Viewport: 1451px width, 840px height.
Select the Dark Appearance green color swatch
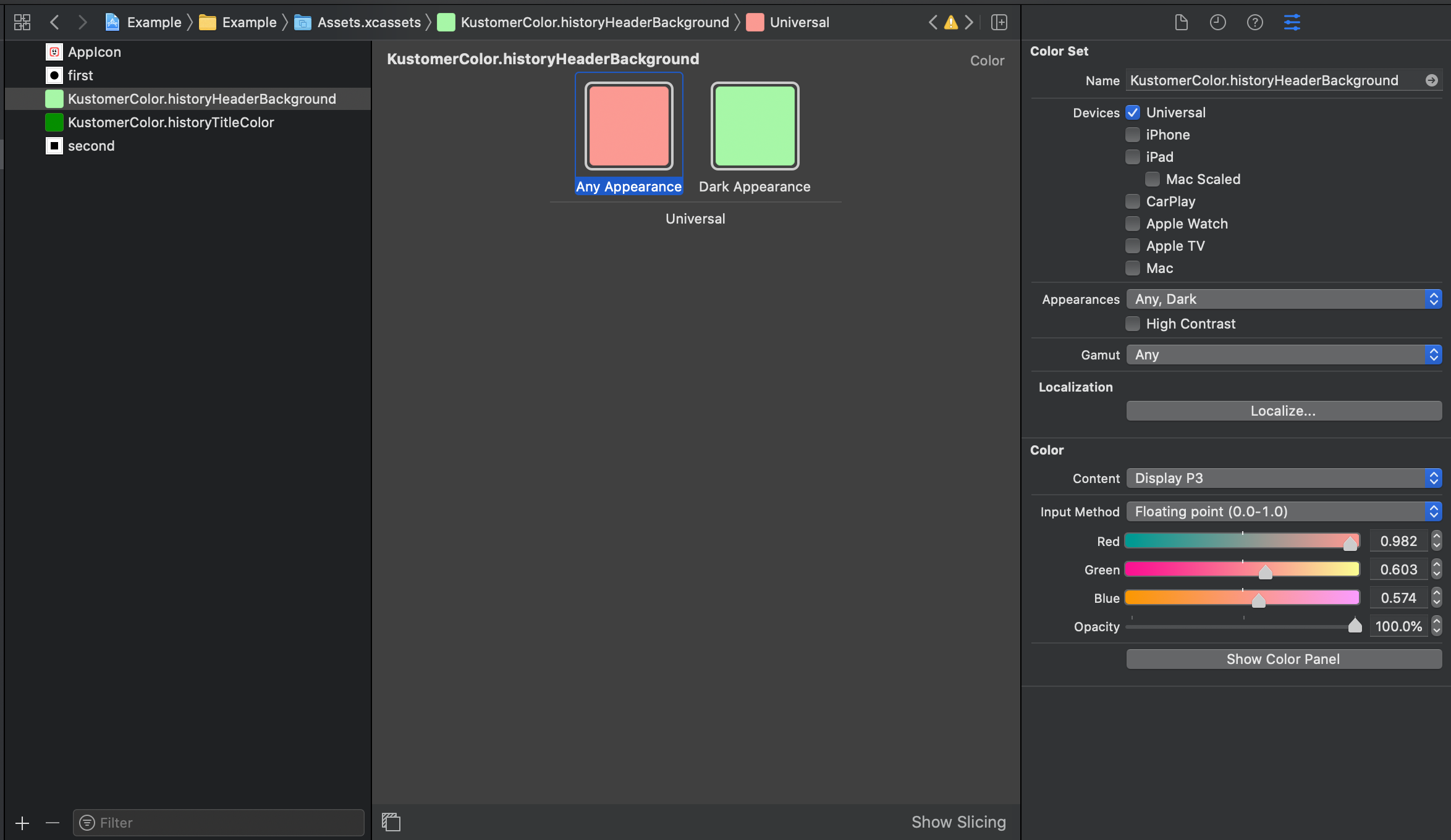click(x=755, y=126)
